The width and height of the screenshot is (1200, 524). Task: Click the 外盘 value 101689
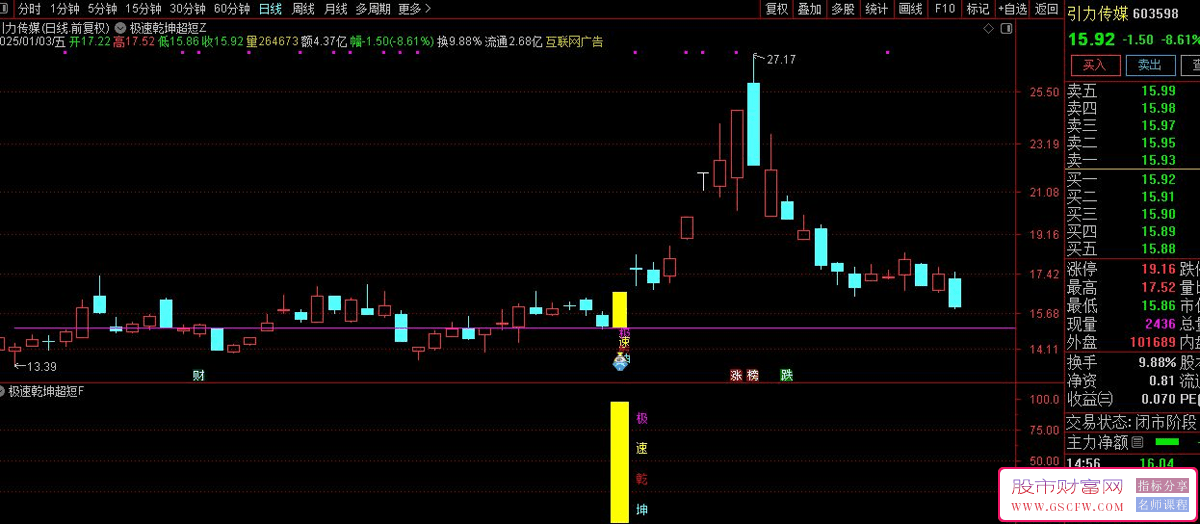click(1152, 343)
